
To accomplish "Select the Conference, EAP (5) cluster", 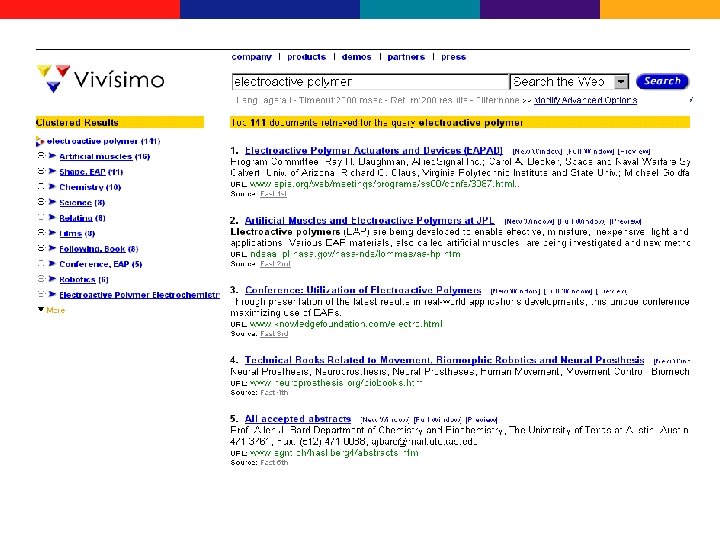I will point(101,264).
